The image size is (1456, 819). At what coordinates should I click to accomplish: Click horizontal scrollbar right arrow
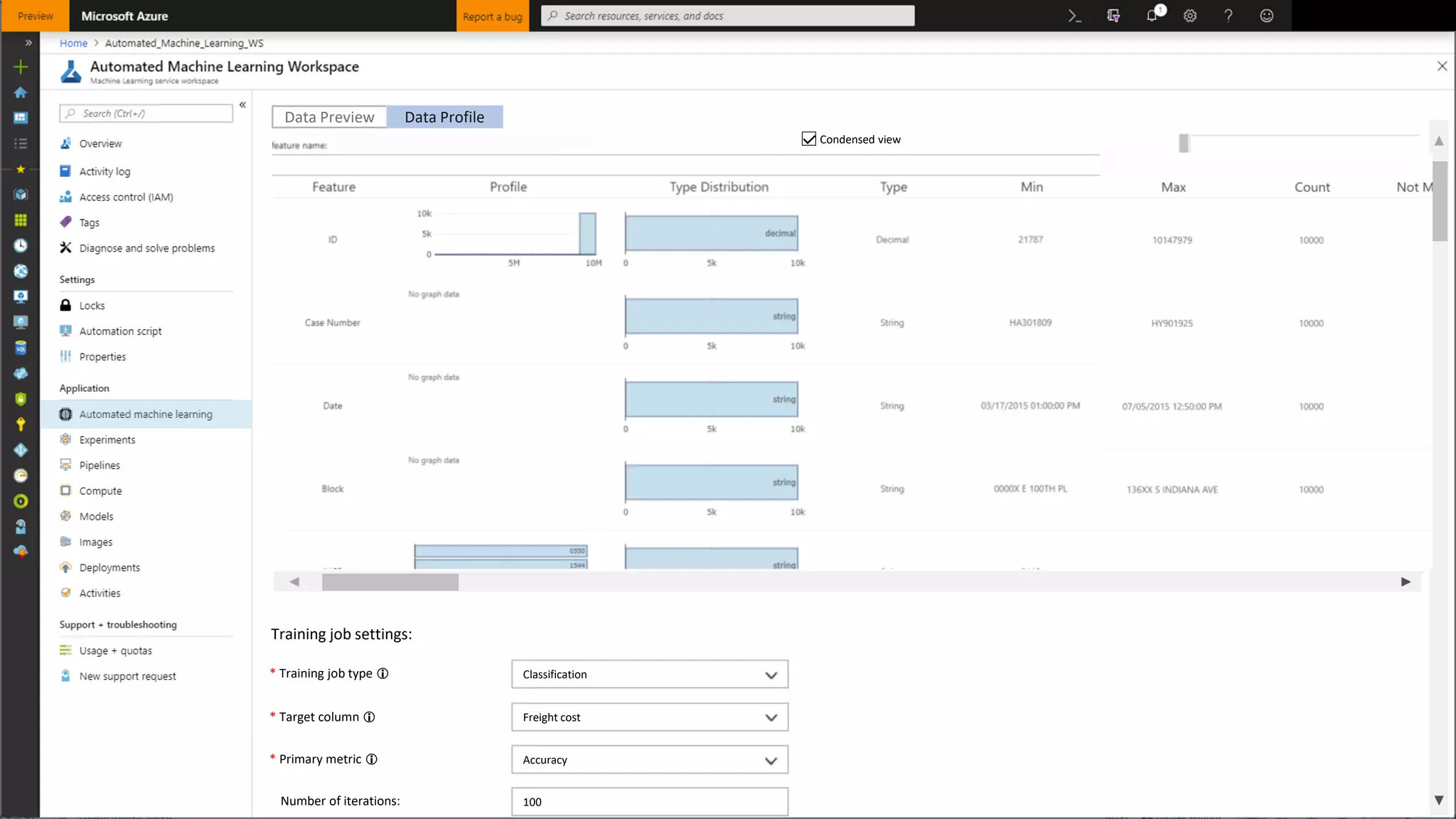click(1406, 582)
